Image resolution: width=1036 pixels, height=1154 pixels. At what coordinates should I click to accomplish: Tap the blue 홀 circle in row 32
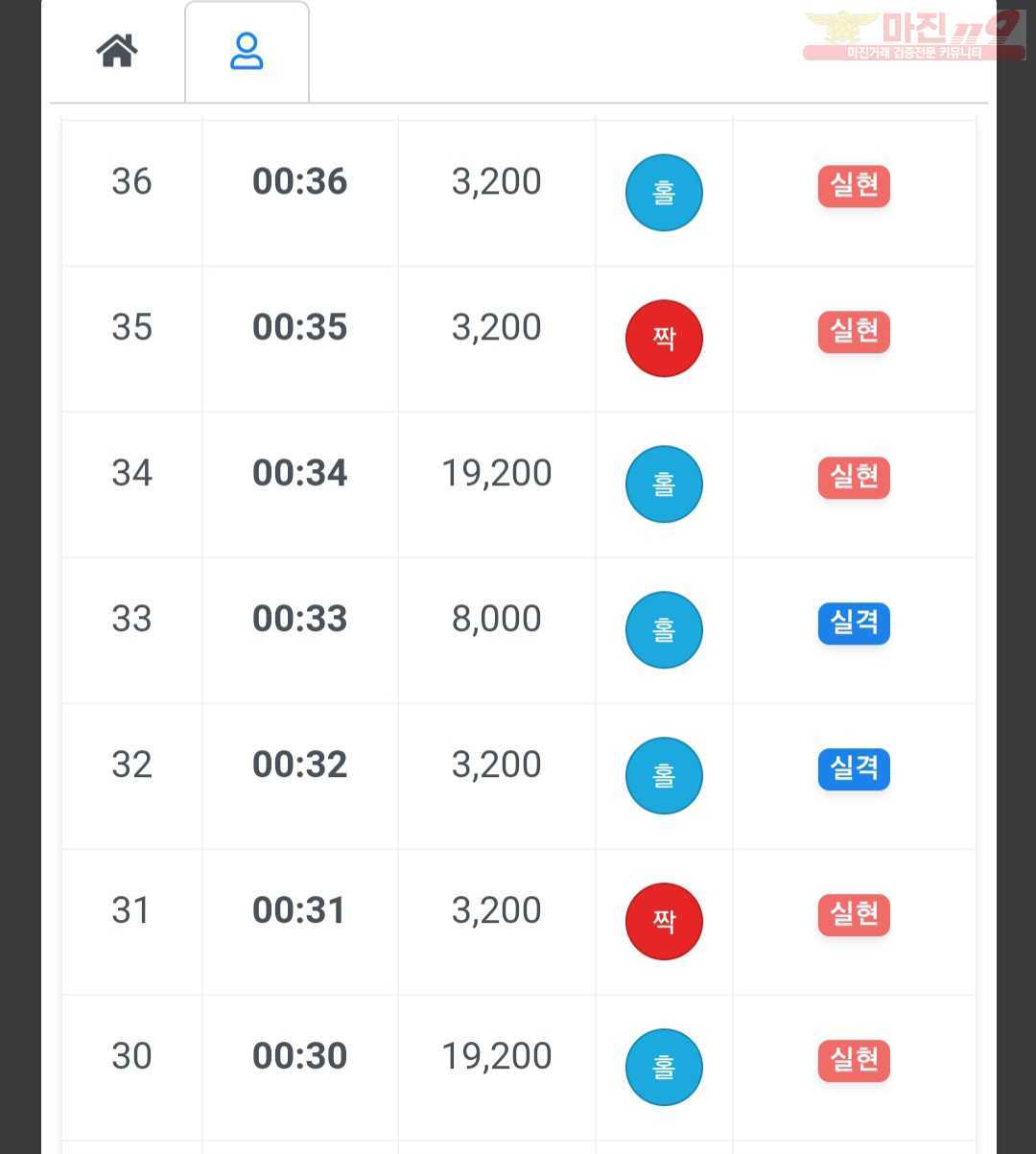pos(664,776)
